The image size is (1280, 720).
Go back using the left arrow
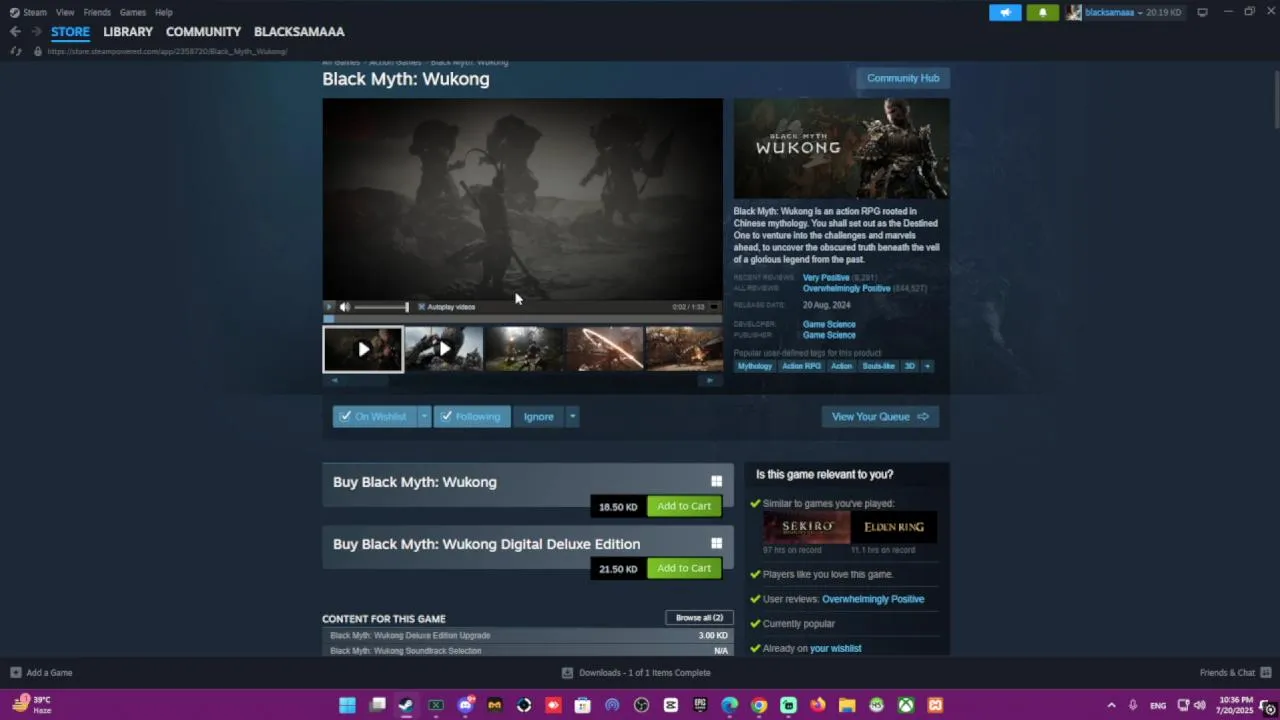pyautogui.click(x=15, y=32)
